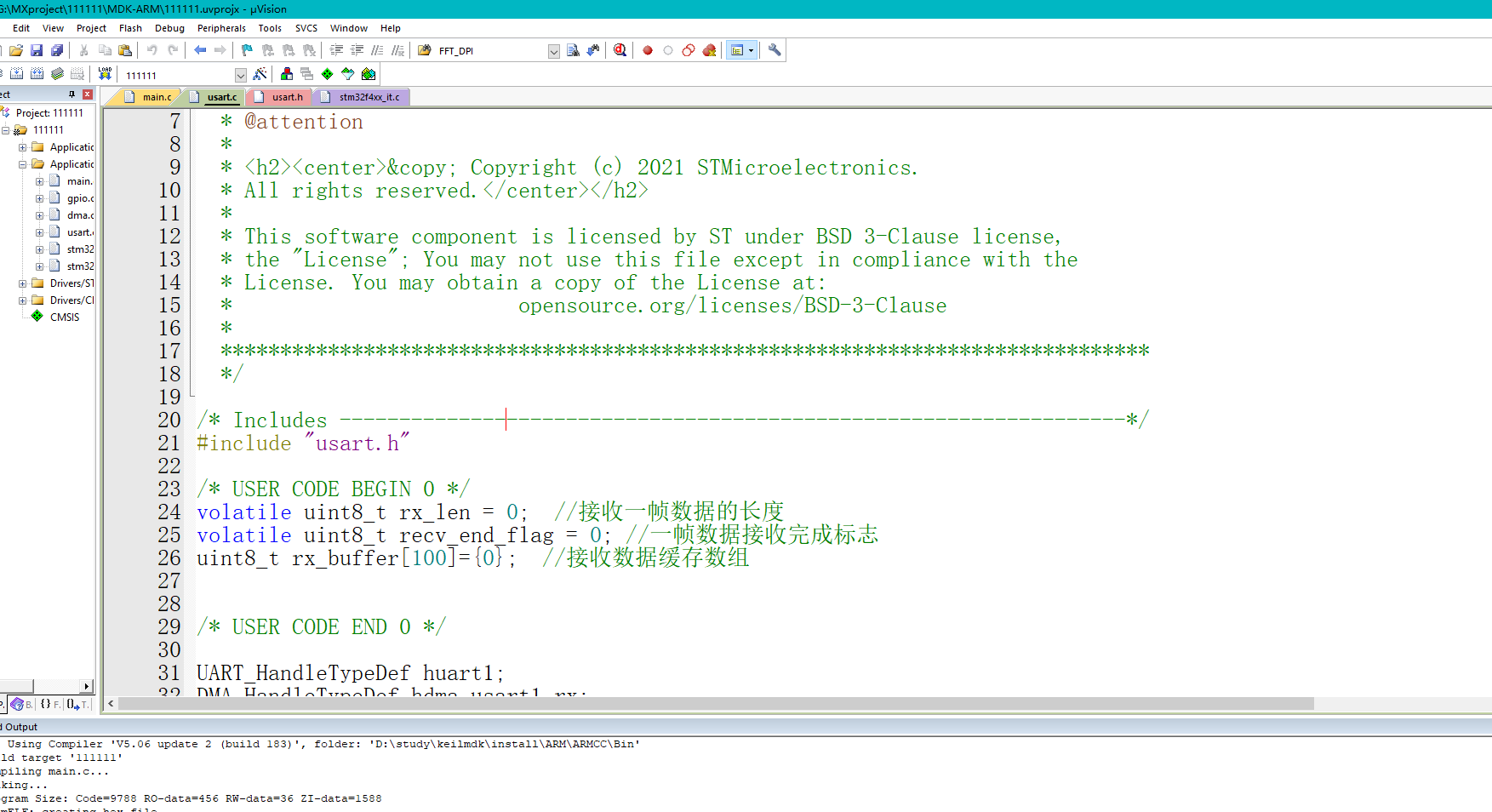This screenshot has height=812, width=1492.
Task: Select the Rebuild all target files icon
Action: [37, 74]
